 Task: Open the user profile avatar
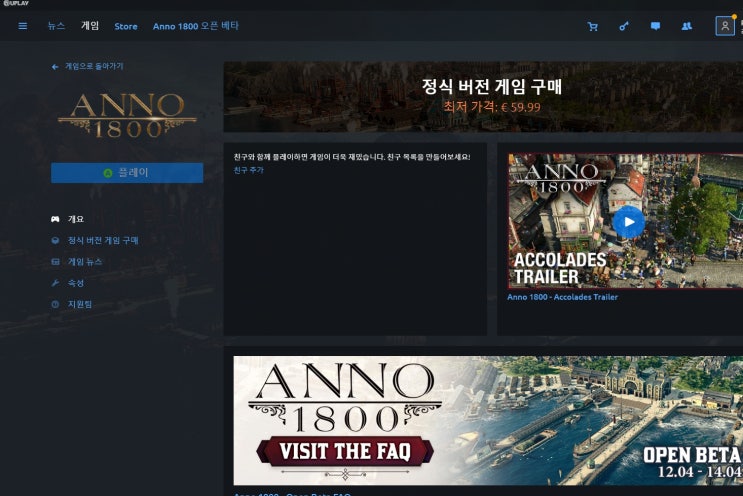[x=725, y=26]
